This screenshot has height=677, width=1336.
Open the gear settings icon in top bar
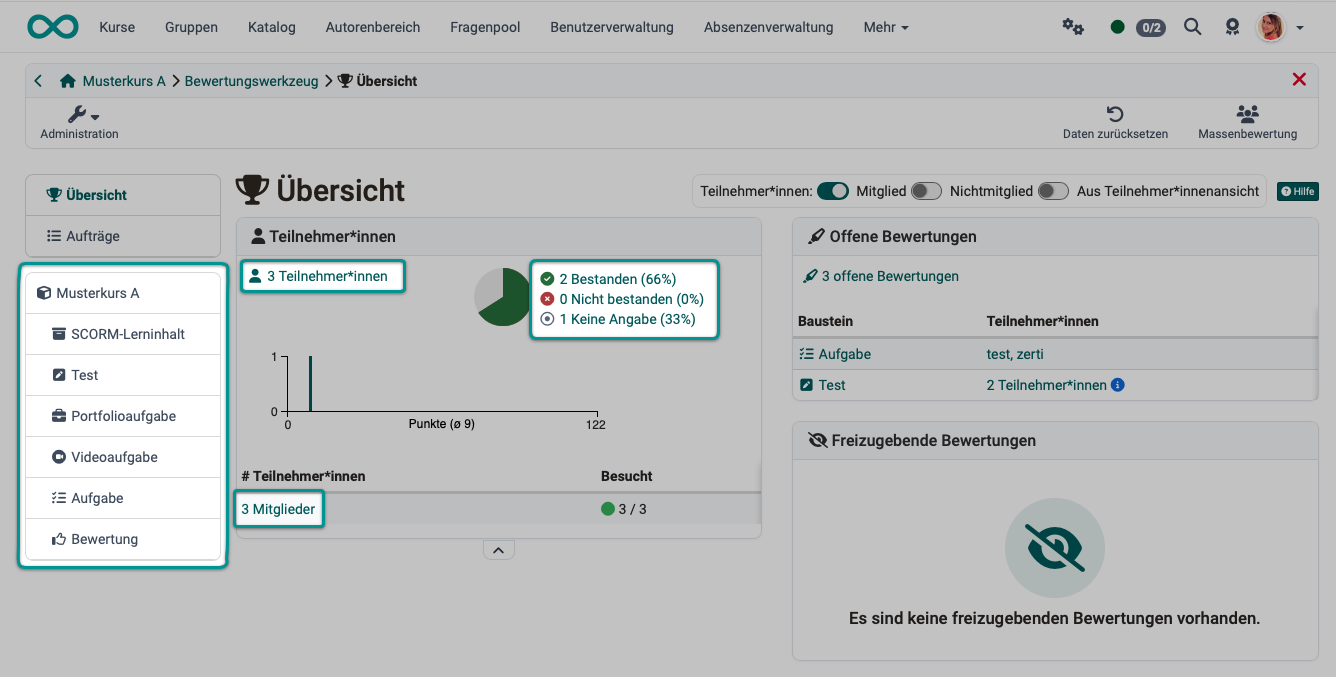pos(1073,27)
